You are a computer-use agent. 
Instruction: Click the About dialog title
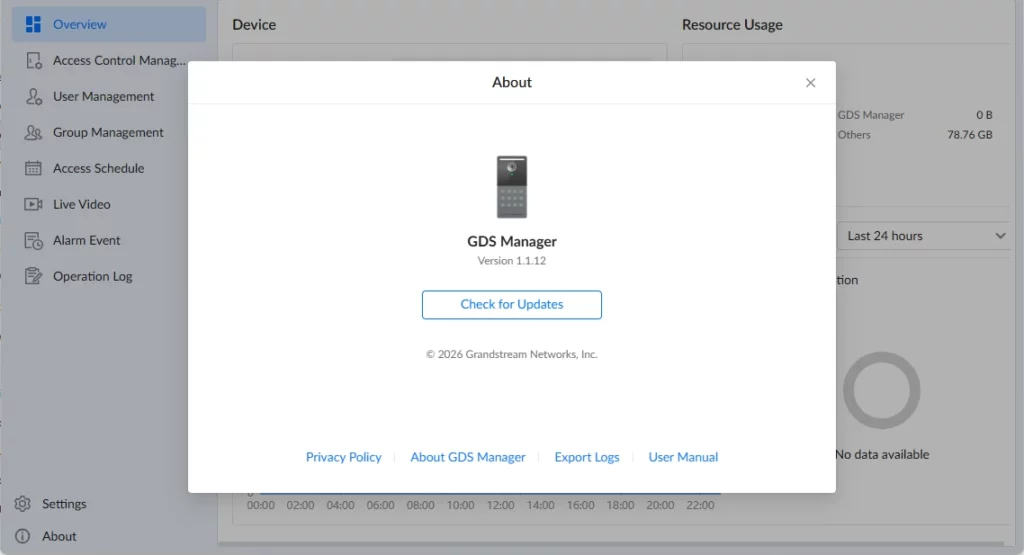point(512,82)
